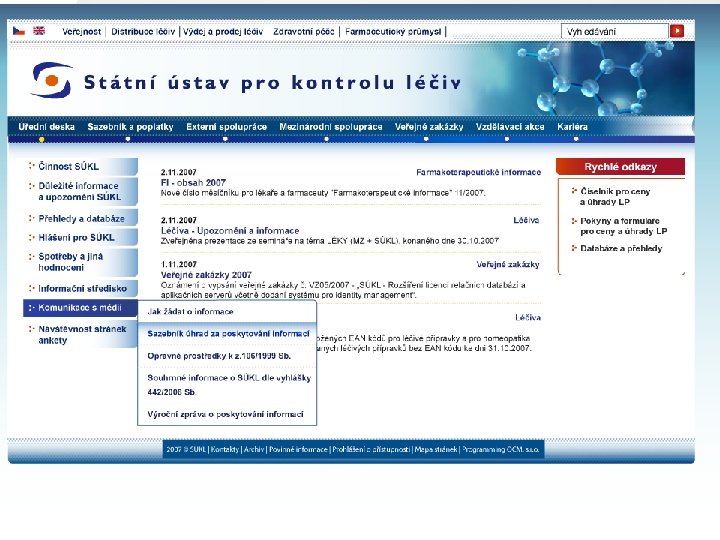Click the red search submit arrow
The width and height of the screenshot is (720, 540).
[677, 31]
